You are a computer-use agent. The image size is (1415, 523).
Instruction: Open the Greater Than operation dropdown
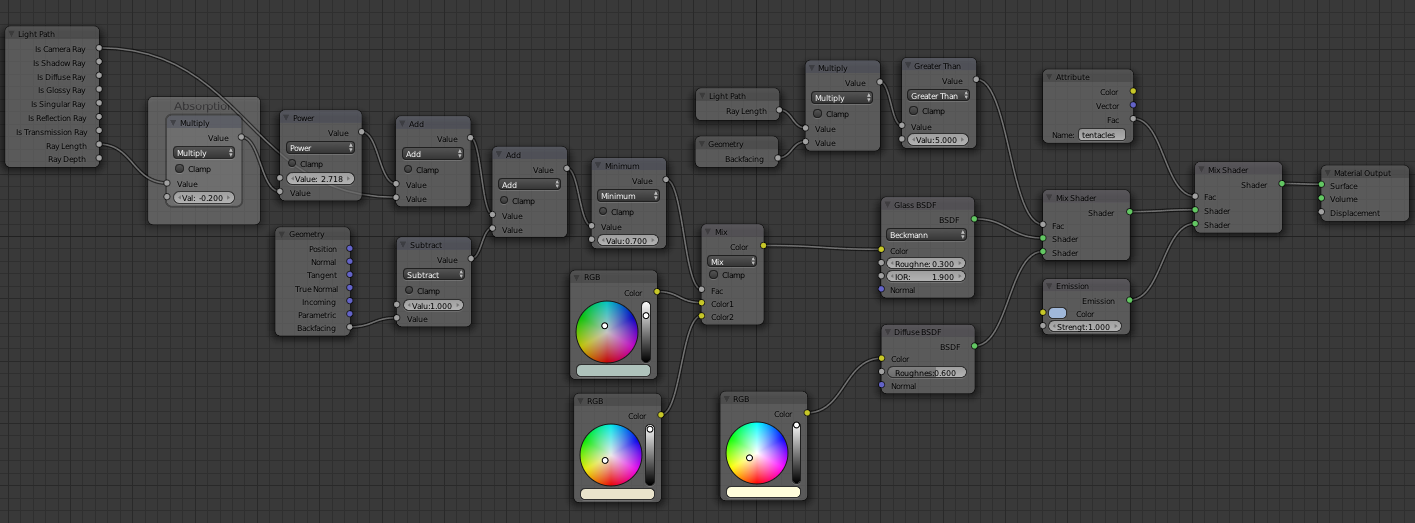tap(940, 96)
